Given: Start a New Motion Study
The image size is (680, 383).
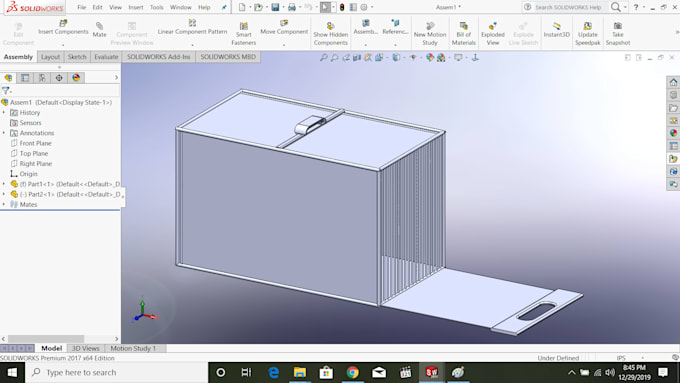Looking at the screenshot, I should (430, 34).
